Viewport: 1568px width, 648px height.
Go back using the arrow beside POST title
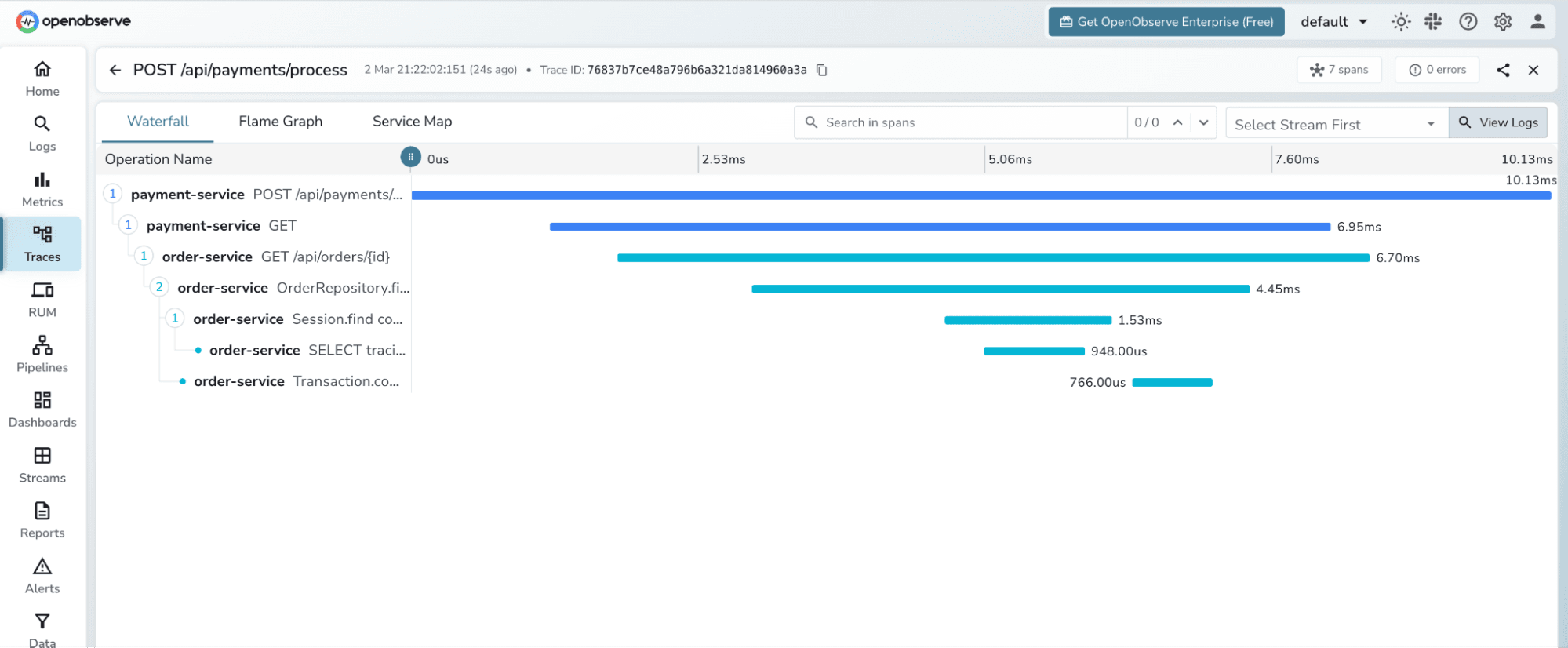click(115, 70)
